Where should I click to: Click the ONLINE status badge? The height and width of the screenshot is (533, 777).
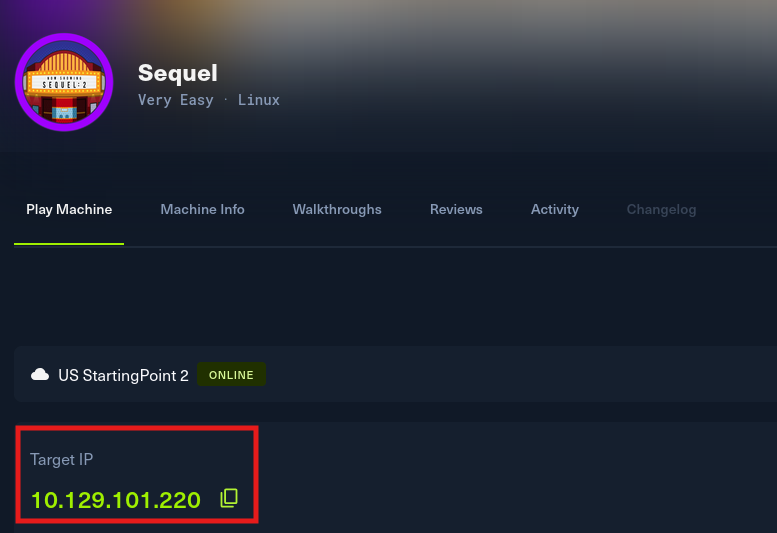click(x=231, y=374)
